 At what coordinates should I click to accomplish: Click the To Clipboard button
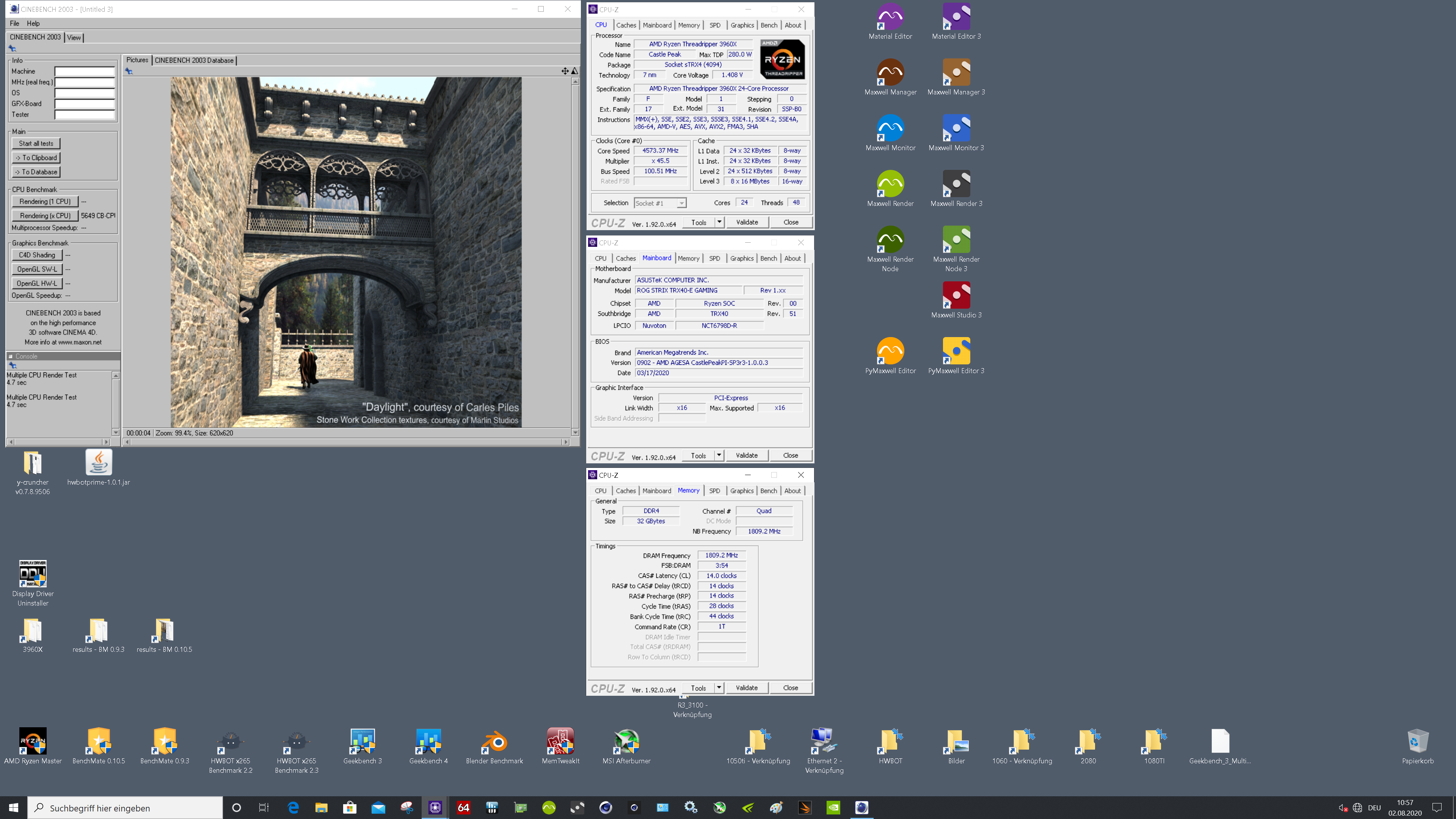(36, 158)
